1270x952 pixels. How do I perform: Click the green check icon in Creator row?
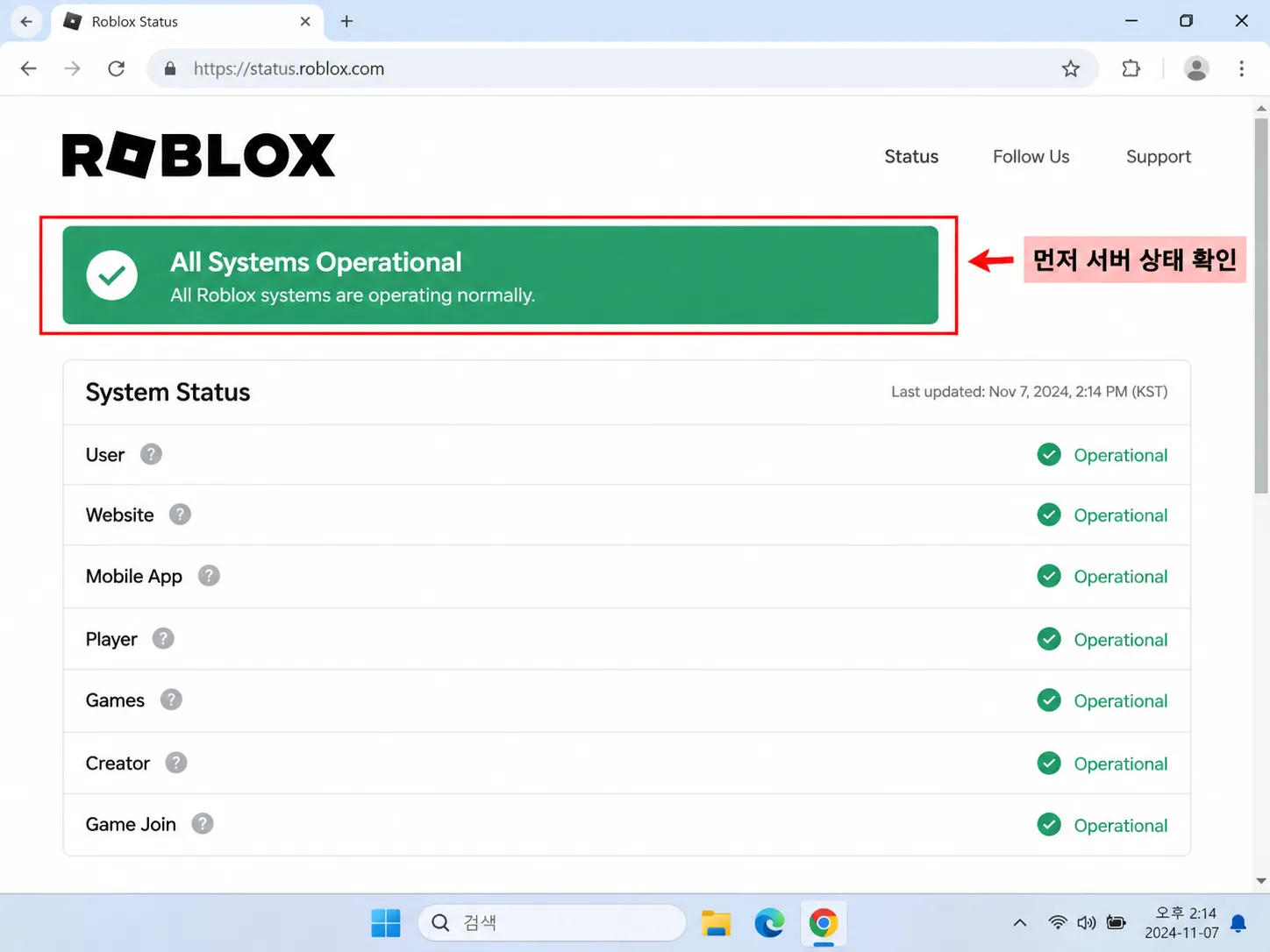click(x=1049, y=764)
